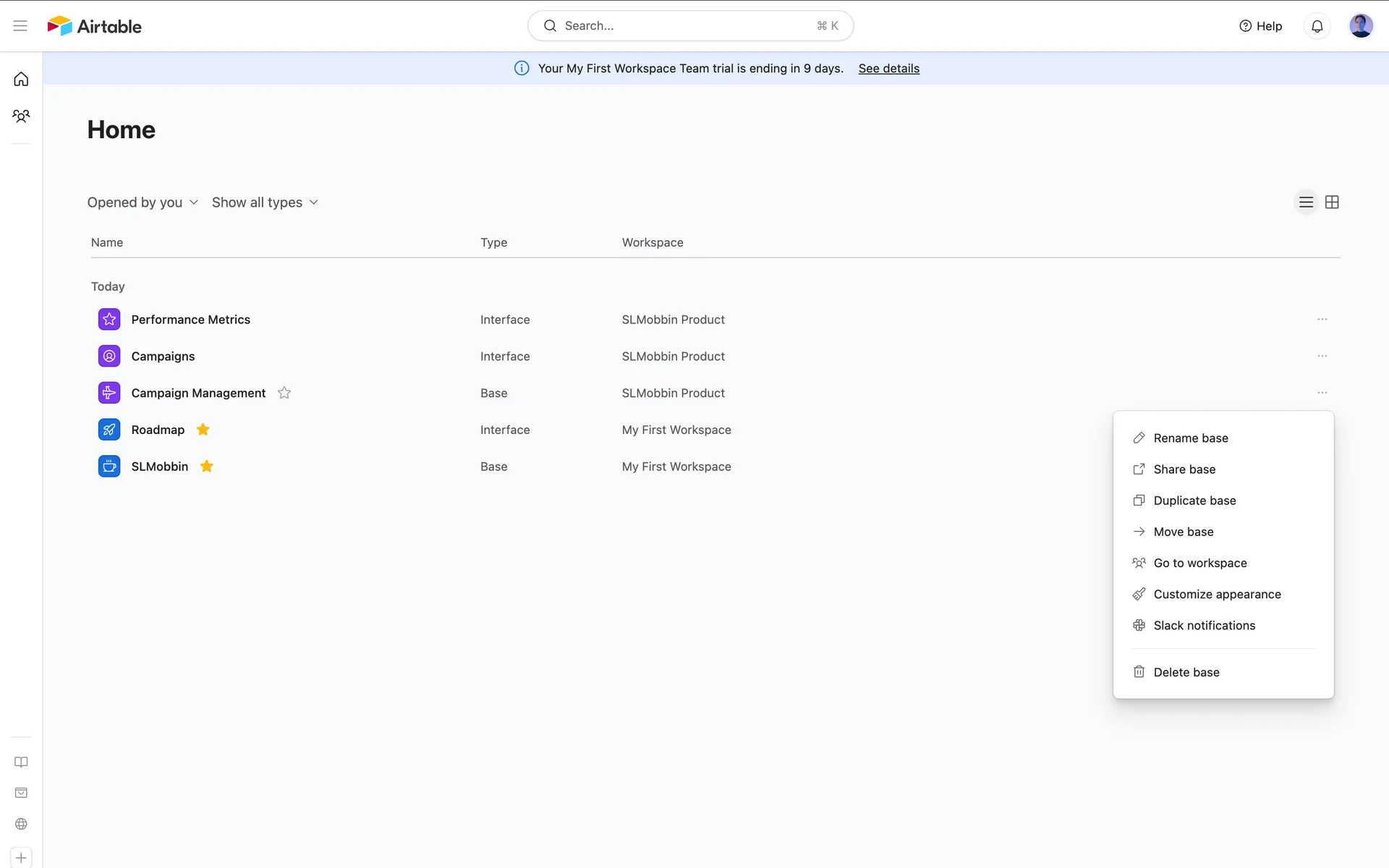
Task: Open the workspaces people icon in sidebar
Action: tap(21, 116)
